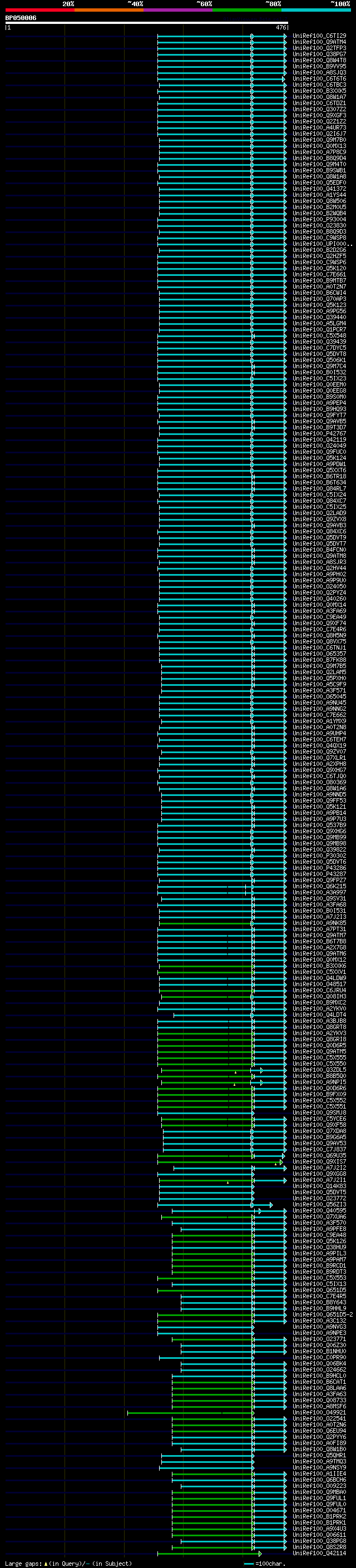This screenshot has height=1568, width=356.
Task: Choose the UniRef100_A7J2I2 entry
Action: [319, 1168]
